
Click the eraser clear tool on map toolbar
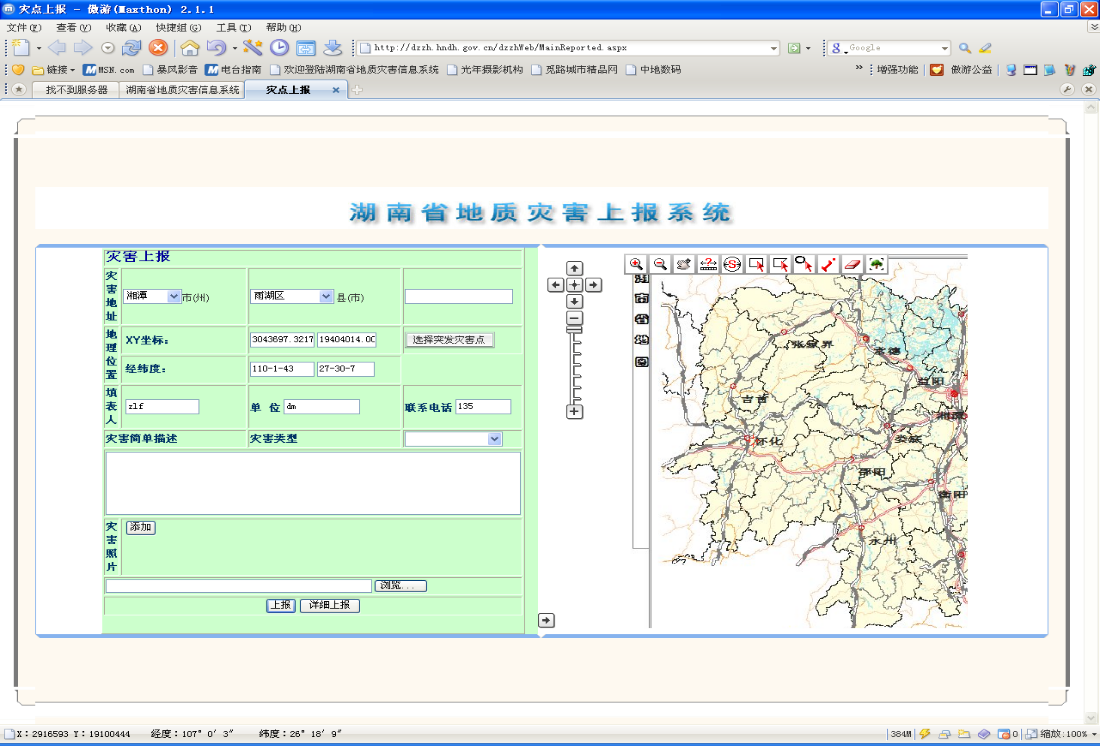(852, 264)
